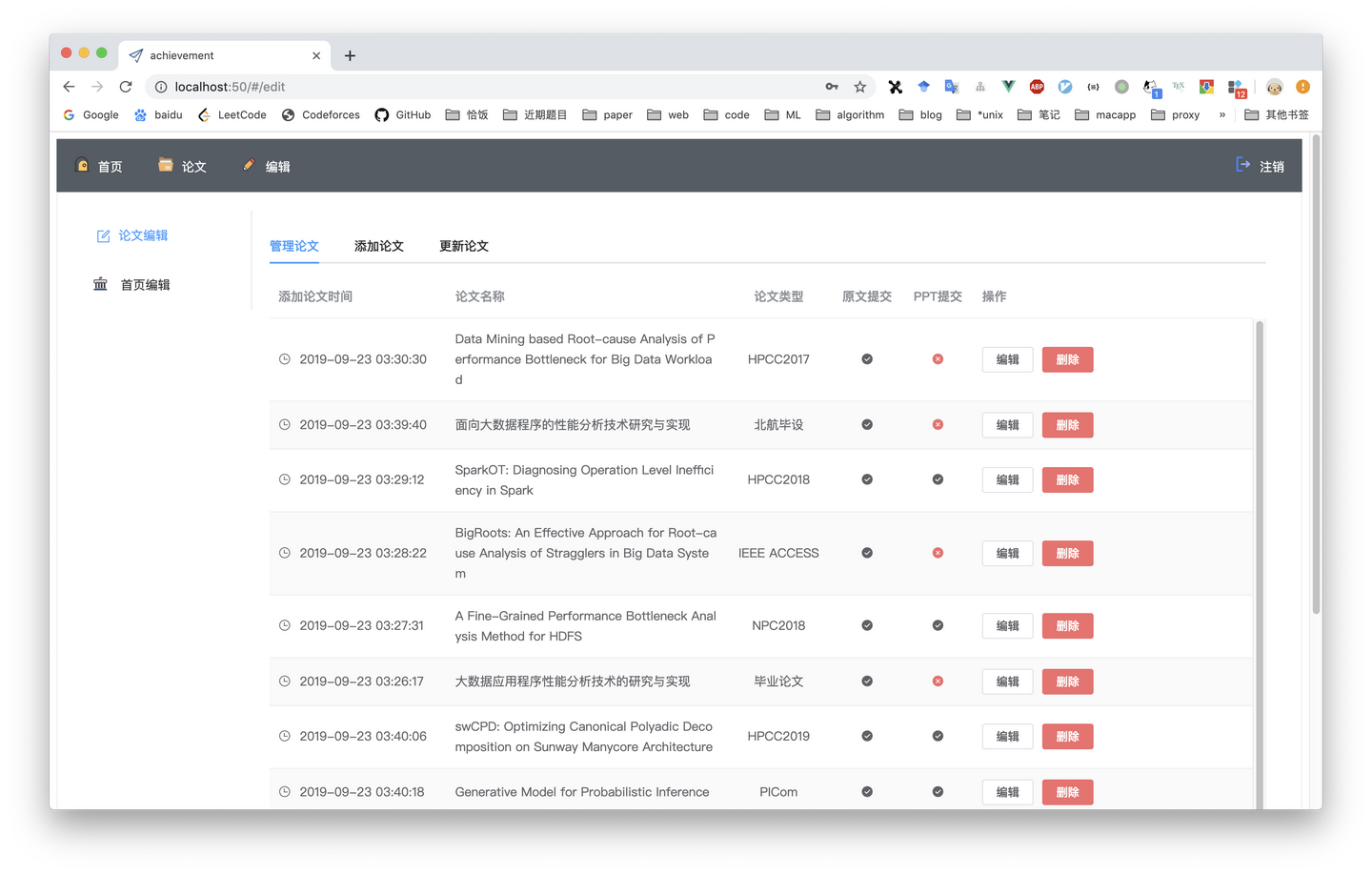Expand the *unix bookmarks folder

(x=979, y=115)
